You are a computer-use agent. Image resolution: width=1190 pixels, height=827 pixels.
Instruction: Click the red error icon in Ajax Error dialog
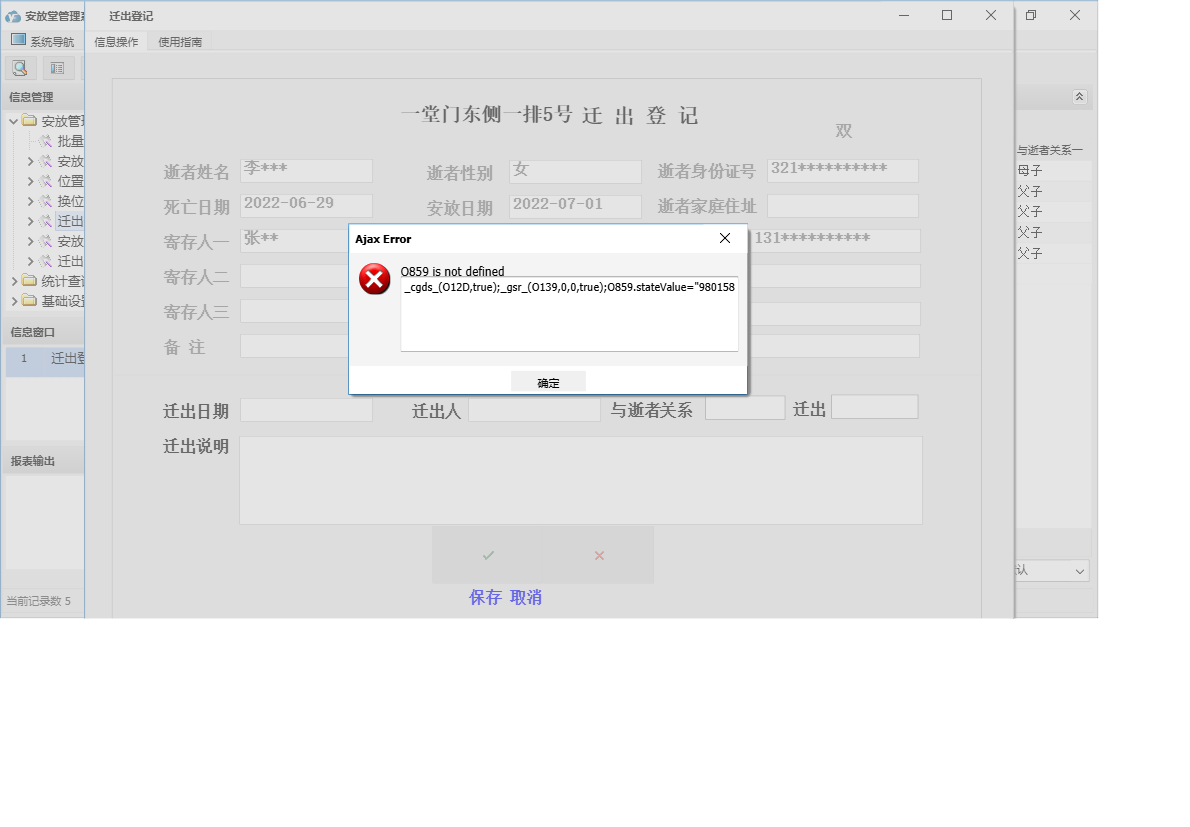[374, 279]
